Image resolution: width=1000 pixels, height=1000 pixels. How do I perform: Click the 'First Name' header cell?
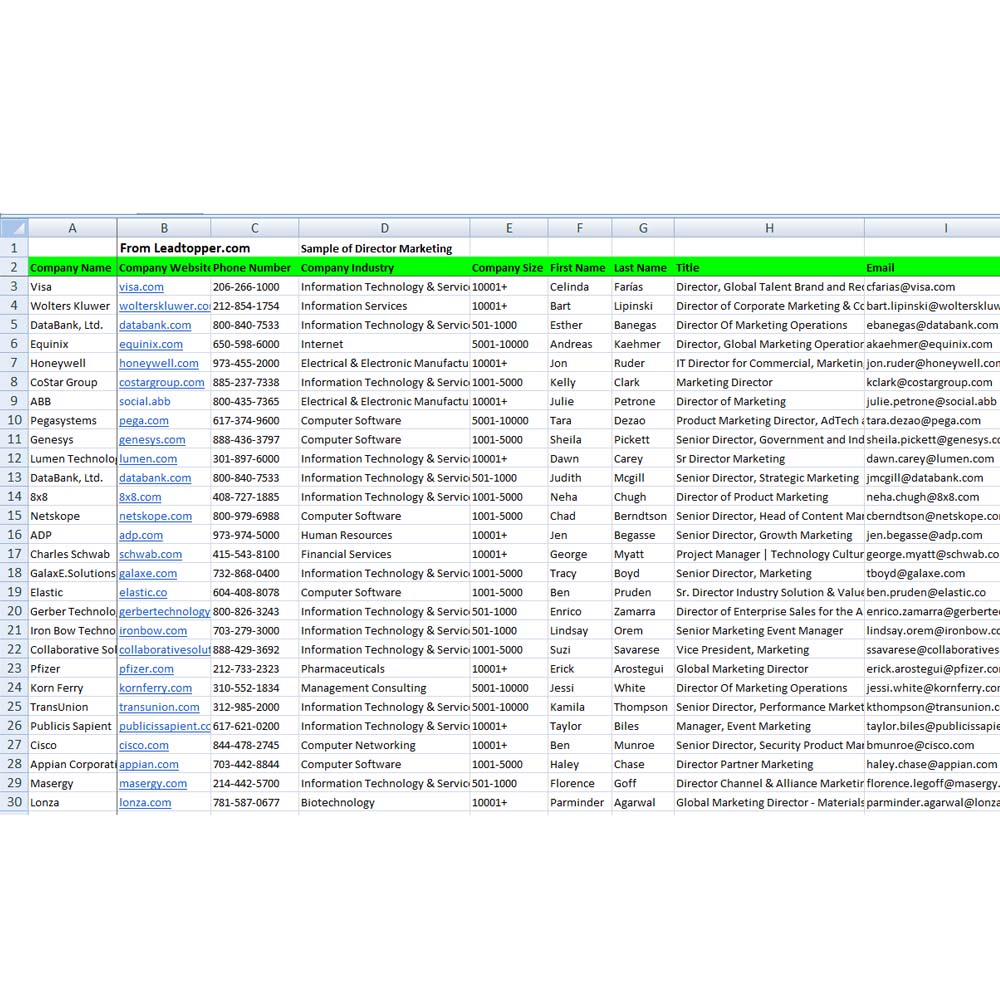[580, 268]
